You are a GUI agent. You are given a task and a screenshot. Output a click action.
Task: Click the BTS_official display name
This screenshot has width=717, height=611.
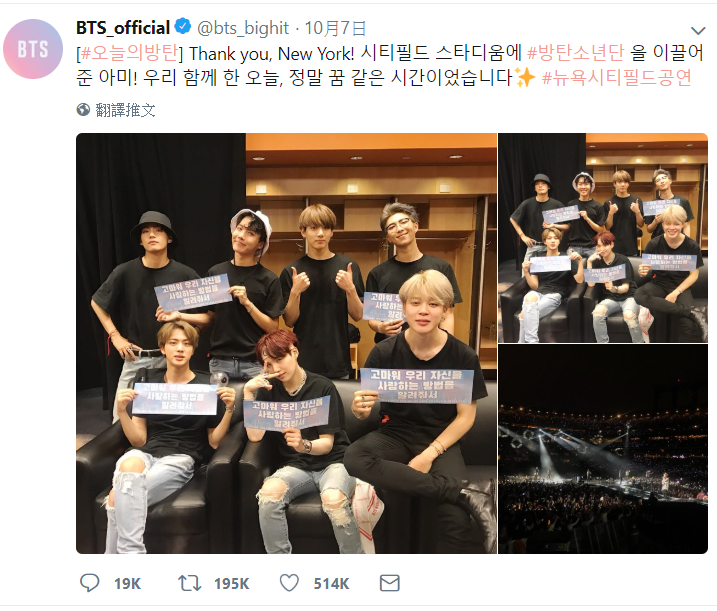[123, 28]
